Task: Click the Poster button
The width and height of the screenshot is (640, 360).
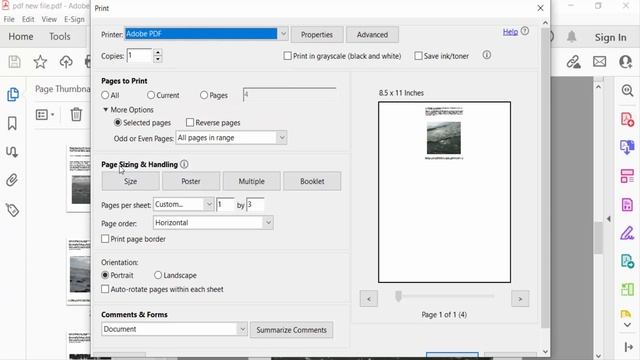Action: click(x=191, y=181)
